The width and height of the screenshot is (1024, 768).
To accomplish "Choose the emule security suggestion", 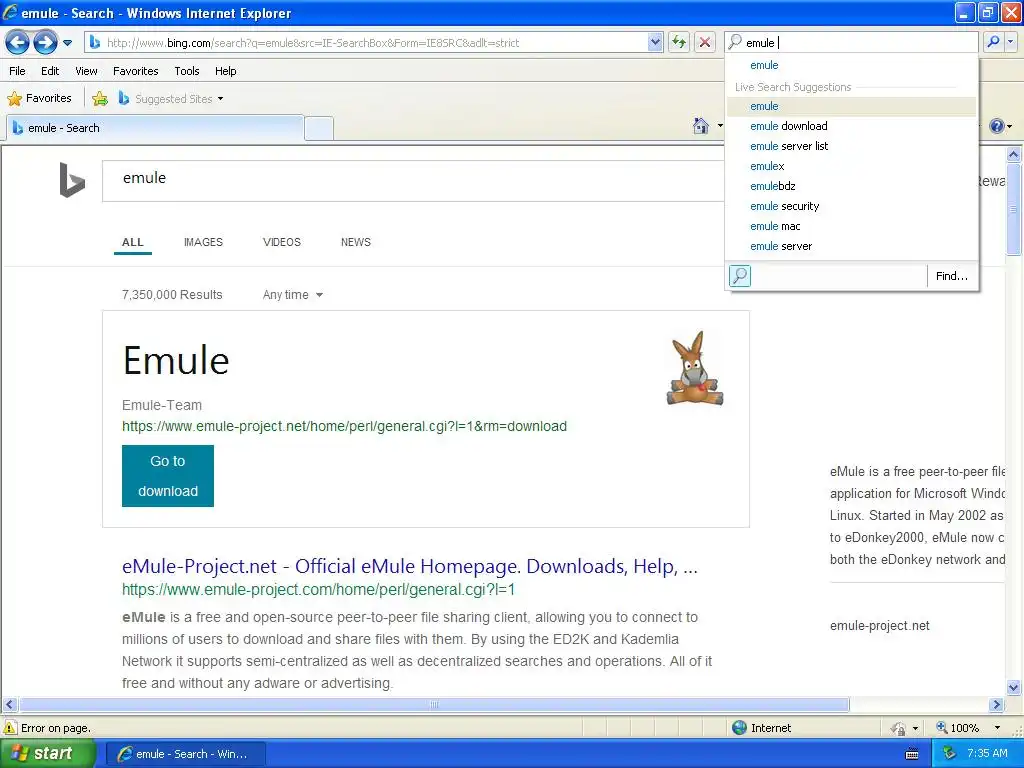I will click(852, 206).
